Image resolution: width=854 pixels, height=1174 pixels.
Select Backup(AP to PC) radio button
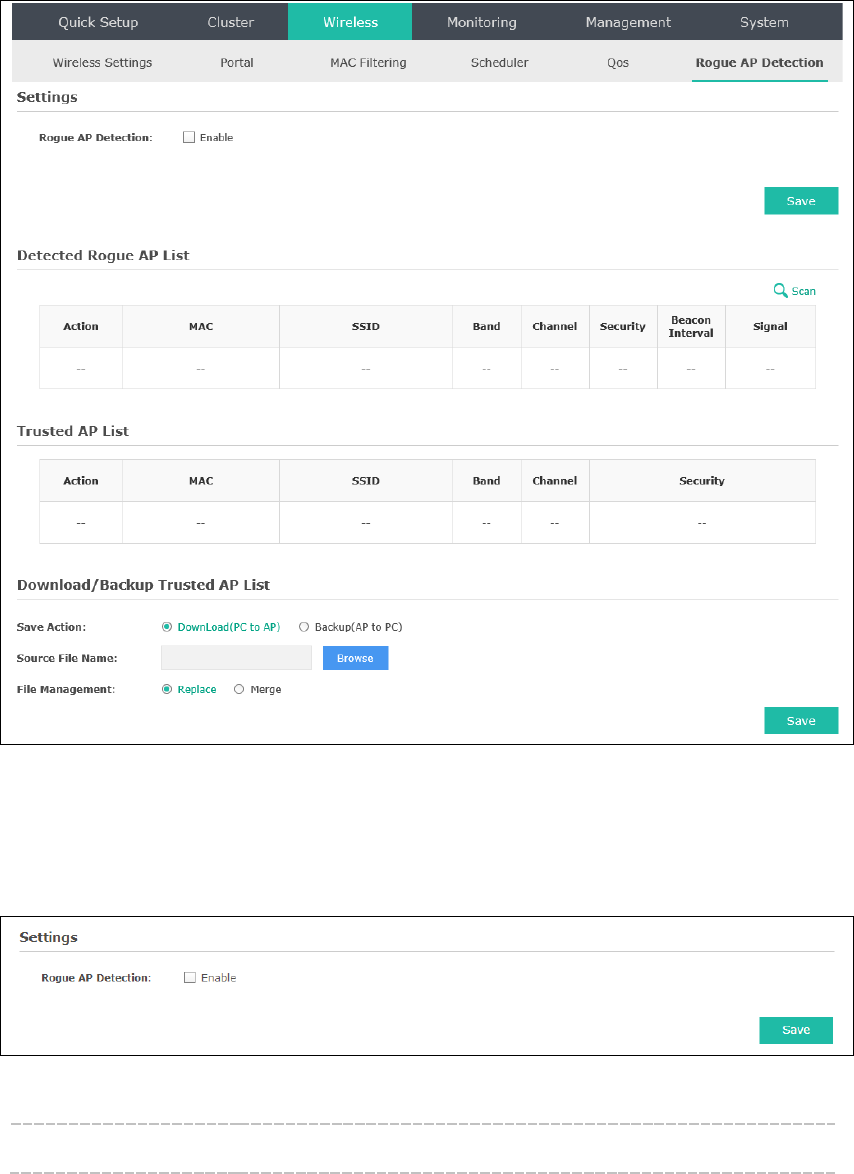(x=304, y=627)
